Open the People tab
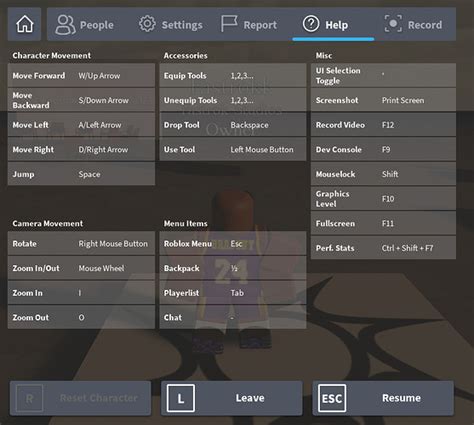This screenshot has height=425, width=474. [x=85, y=25]
